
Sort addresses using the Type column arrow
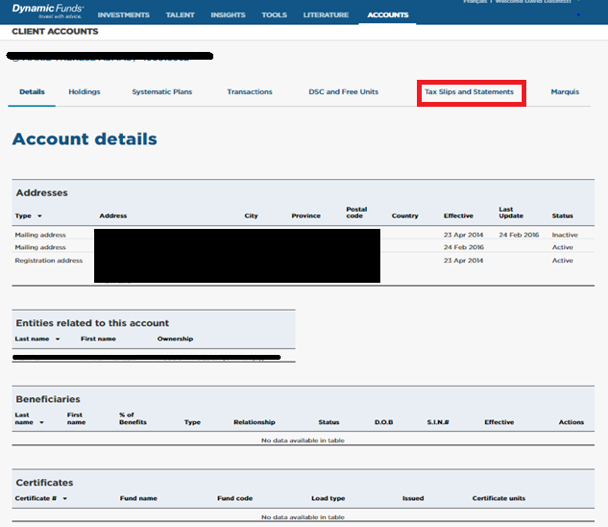(x=40, y=216)
